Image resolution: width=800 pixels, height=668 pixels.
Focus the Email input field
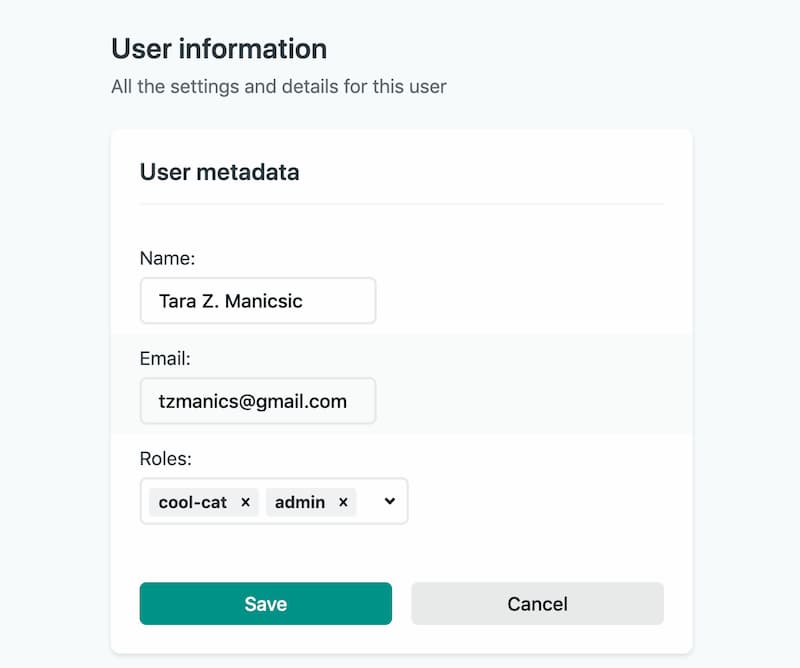pos(257,401)
